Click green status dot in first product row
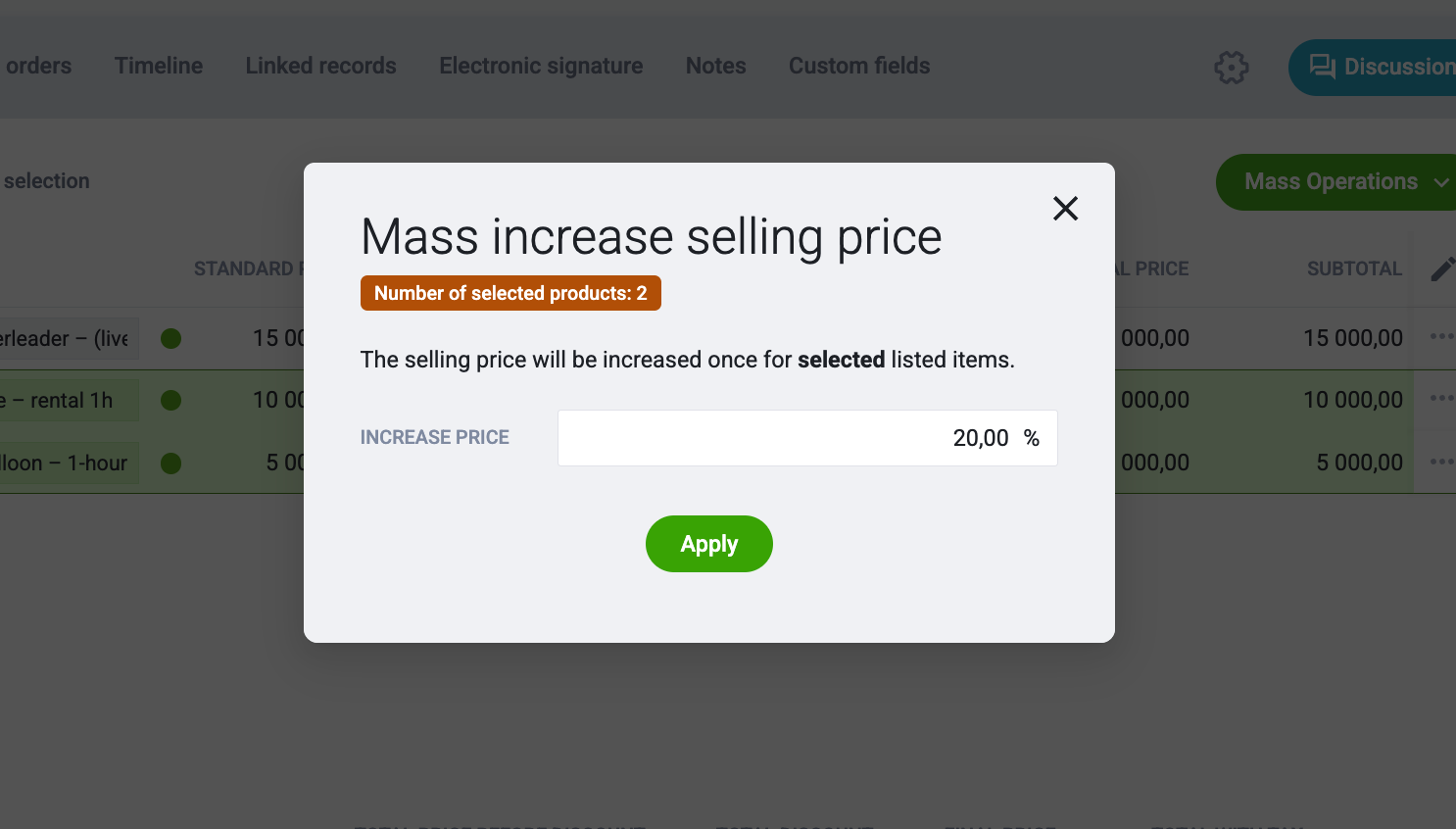Viewport: 1456px width, 829px height. 170,338
